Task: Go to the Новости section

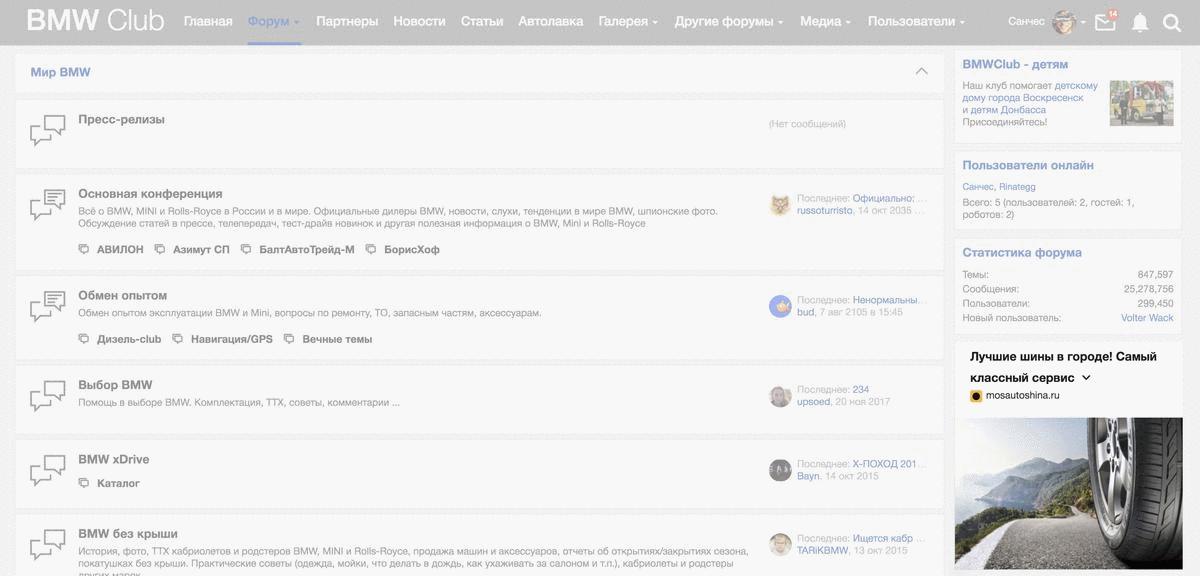Action: click(420, 21)
